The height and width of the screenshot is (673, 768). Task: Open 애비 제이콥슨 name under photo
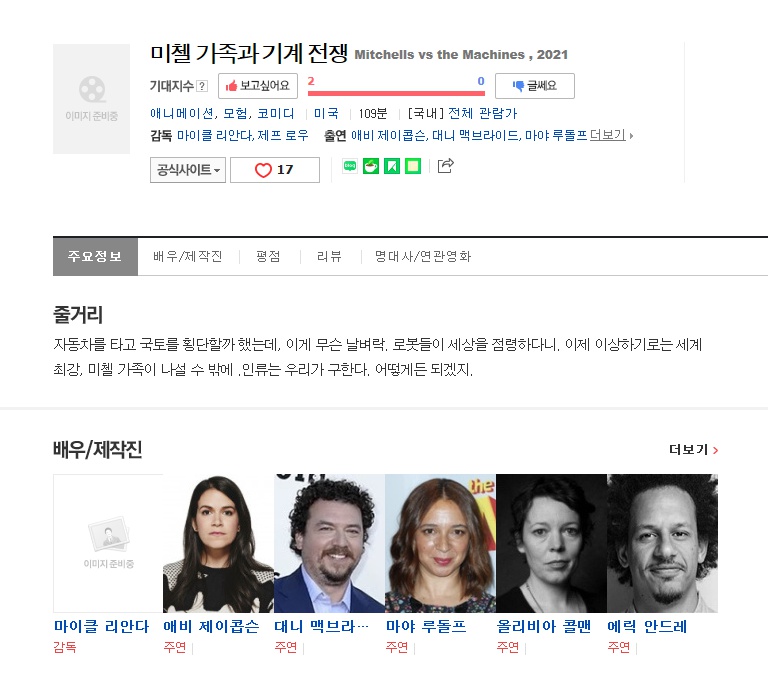212,626
